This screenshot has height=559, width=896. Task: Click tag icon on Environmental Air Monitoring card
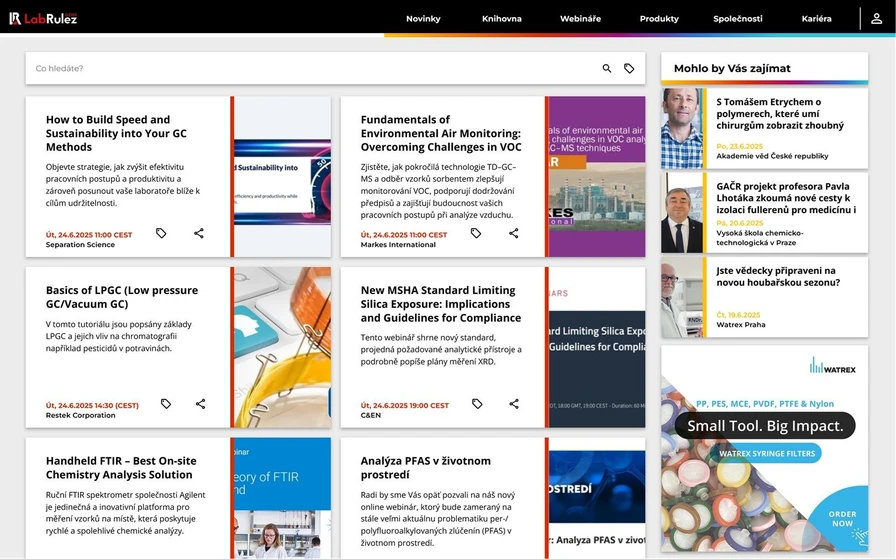pyautogui.click(x=476, y=233)
